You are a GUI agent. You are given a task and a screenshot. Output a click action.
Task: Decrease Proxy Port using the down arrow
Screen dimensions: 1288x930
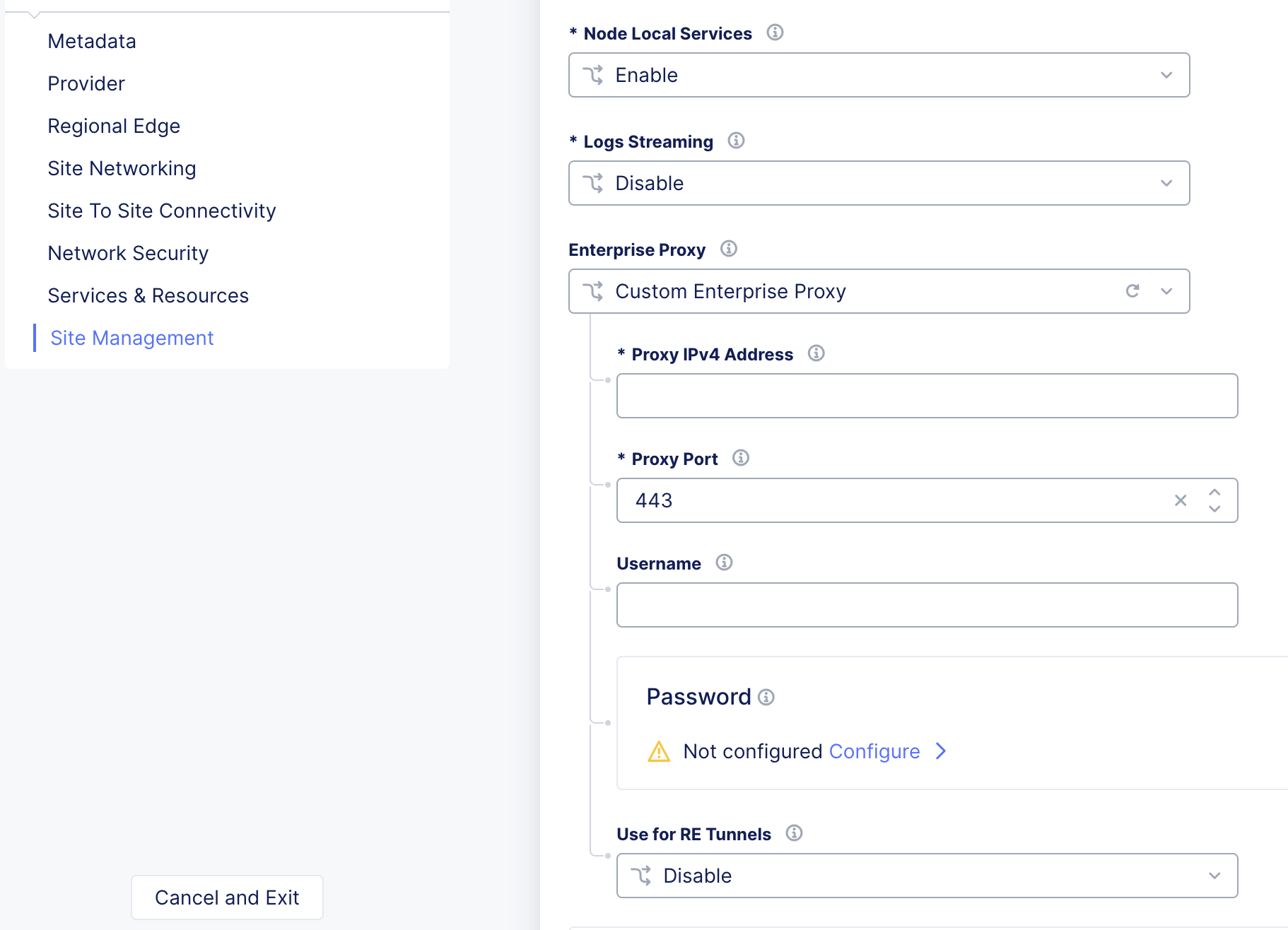pos(1214,509)
